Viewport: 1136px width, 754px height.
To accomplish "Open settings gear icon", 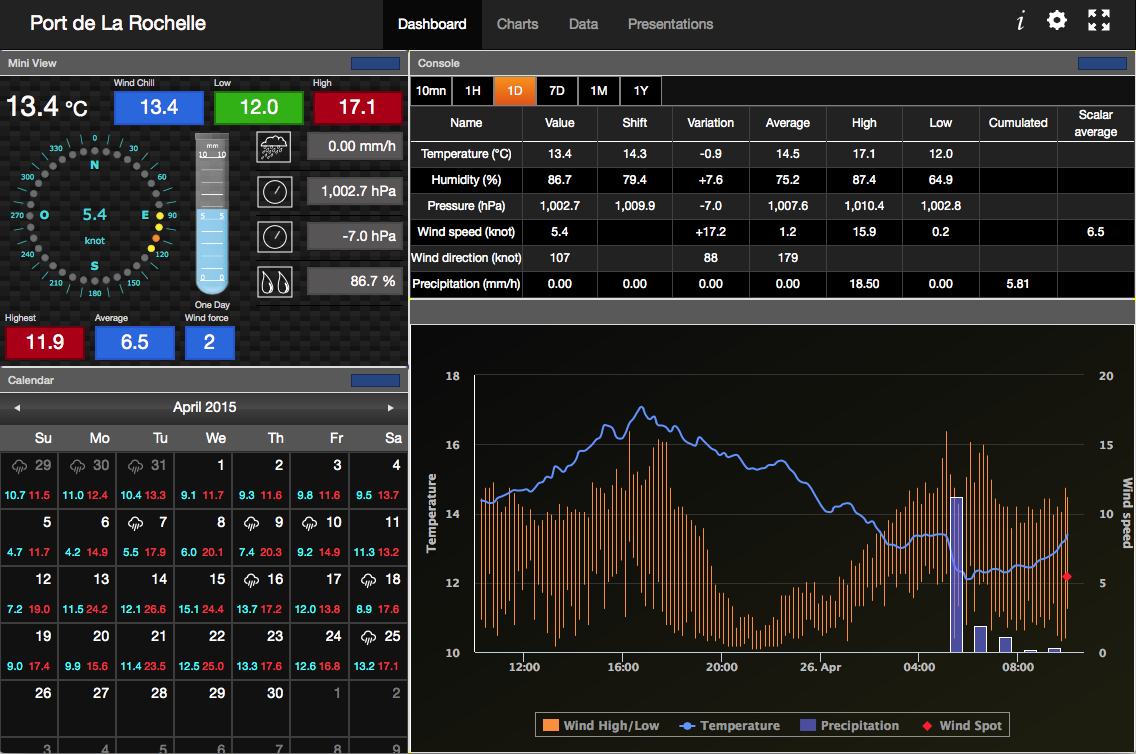I will [1057, 21].
